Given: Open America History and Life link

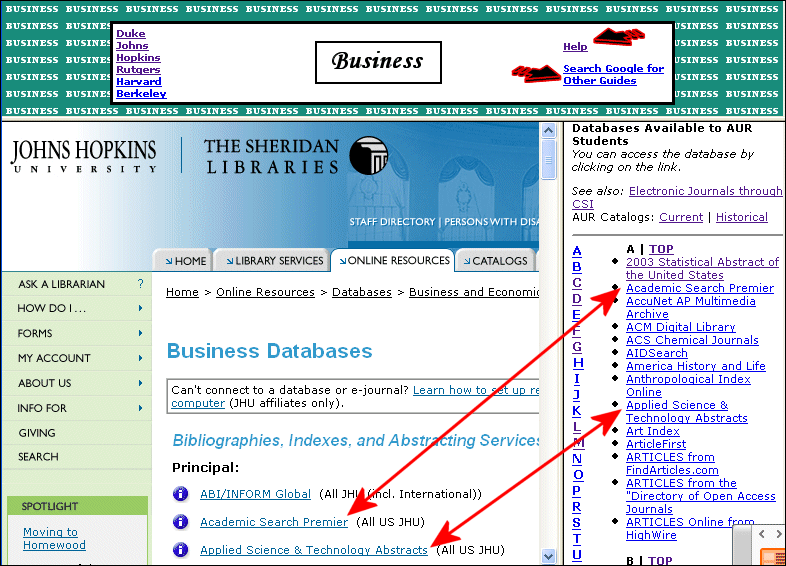Looking at the screenshot, I should (696, 366).
